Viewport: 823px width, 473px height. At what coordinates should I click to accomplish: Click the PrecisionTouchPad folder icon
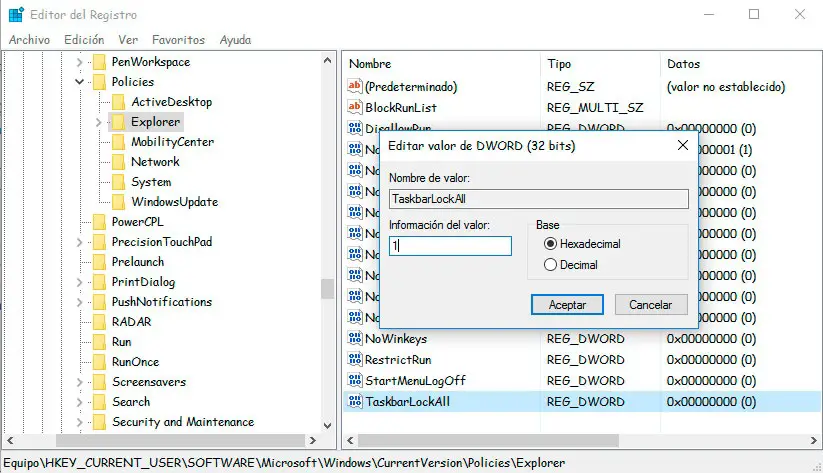coord(99,242)
